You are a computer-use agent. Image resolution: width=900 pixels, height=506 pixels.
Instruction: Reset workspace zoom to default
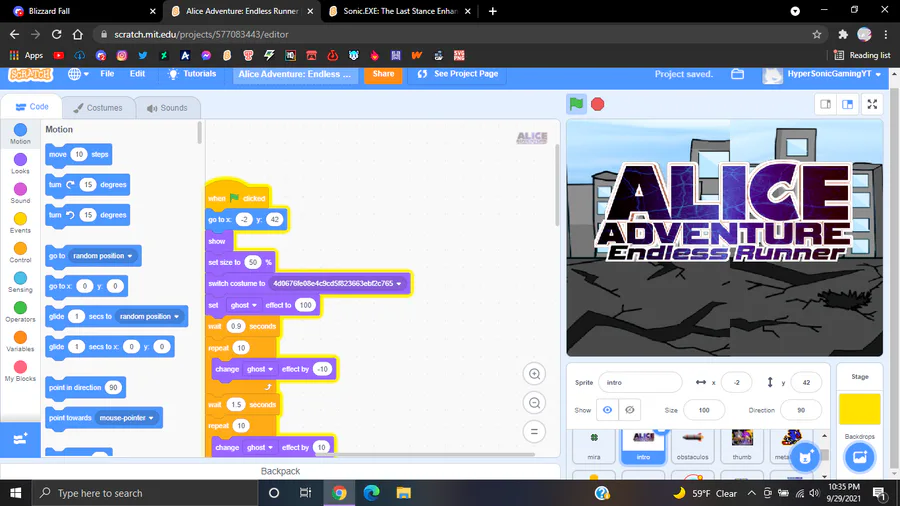tap(534, 431)
